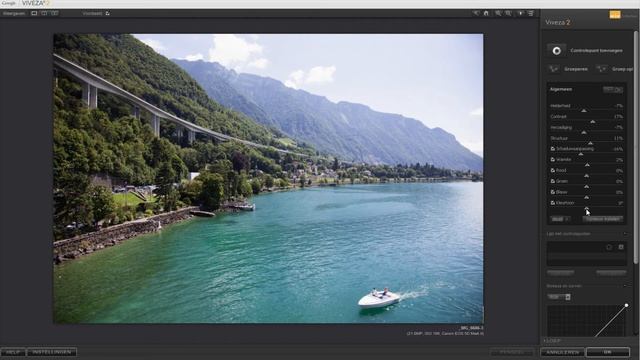640x360 pixels.
Task: Click the Groeperen group icon
Action: click(x=553, y=69)
